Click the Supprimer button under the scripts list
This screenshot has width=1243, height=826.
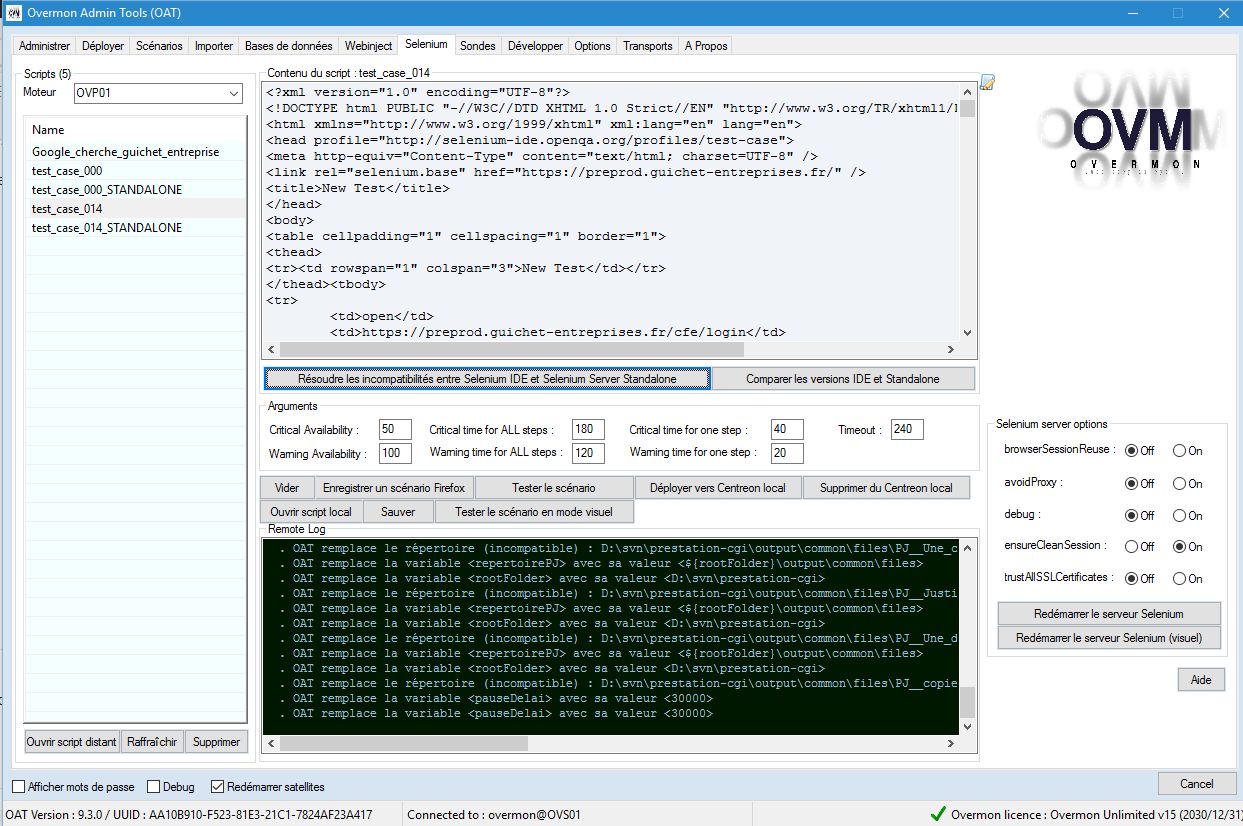tap(216, 742)
